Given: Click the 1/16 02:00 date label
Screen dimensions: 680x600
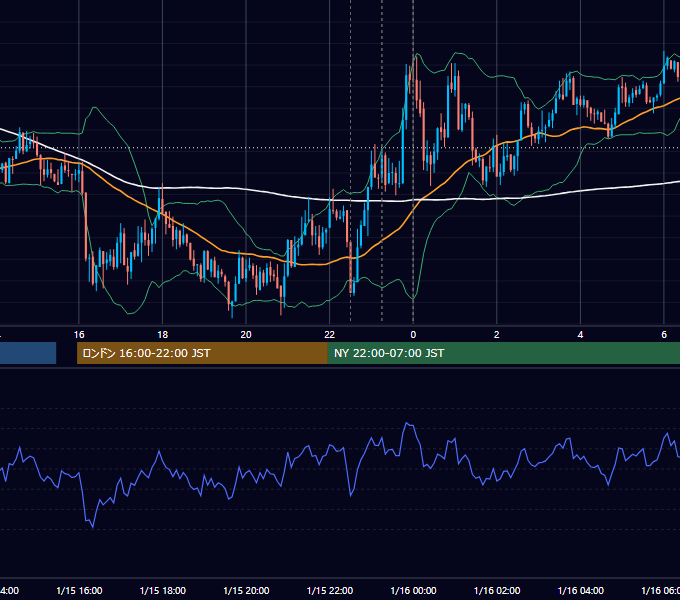Looking at the screenshot, I should click(x=497, y=590).
